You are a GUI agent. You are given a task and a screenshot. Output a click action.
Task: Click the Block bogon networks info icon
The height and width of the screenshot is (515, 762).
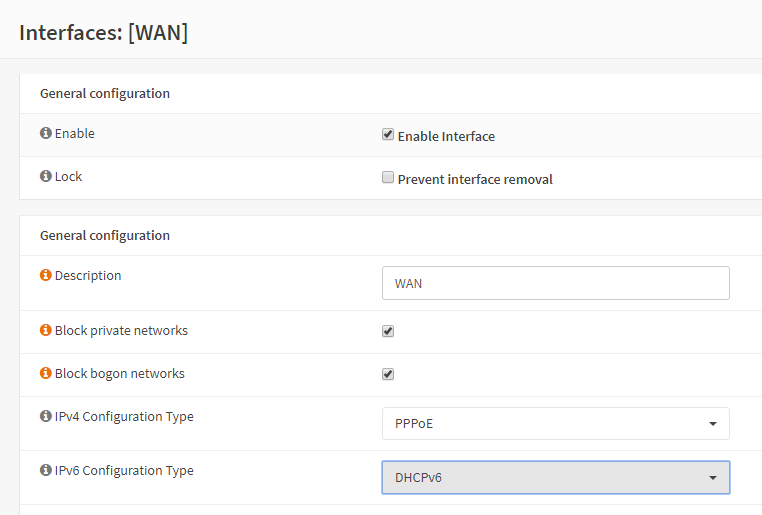click(x=45, y=373)
